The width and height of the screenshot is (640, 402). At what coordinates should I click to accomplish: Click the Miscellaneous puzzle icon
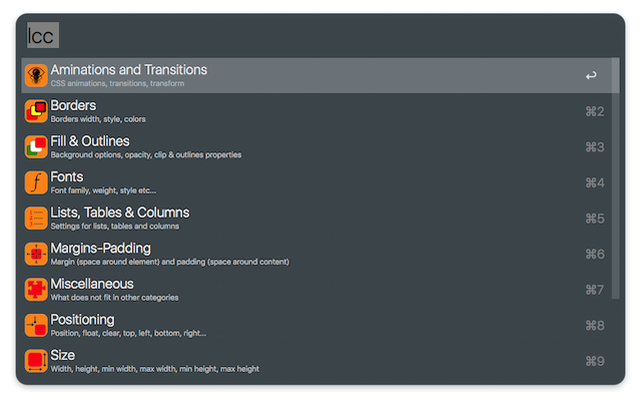36,290
